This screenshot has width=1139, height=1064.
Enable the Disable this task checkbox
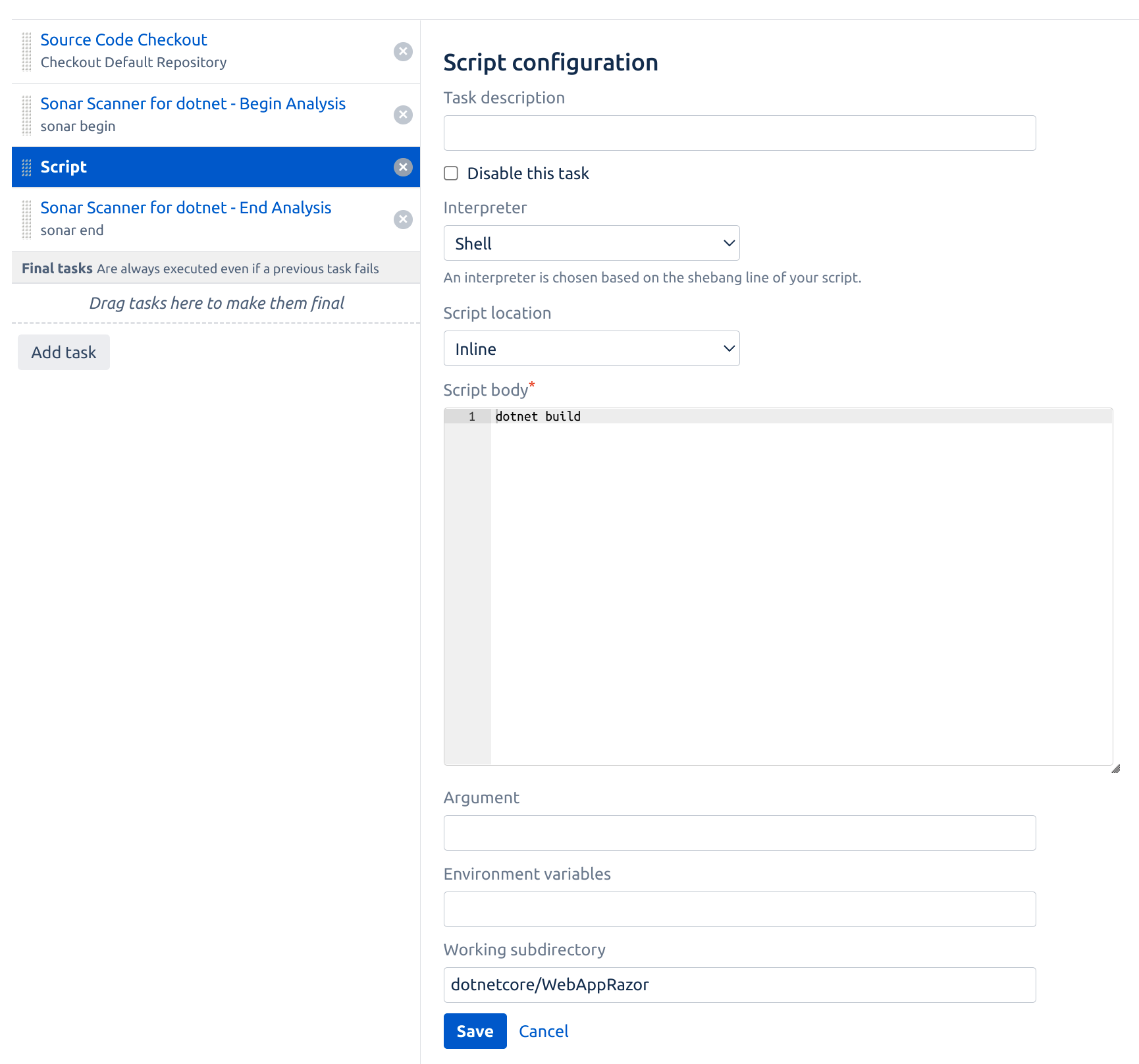pos(451,173)
